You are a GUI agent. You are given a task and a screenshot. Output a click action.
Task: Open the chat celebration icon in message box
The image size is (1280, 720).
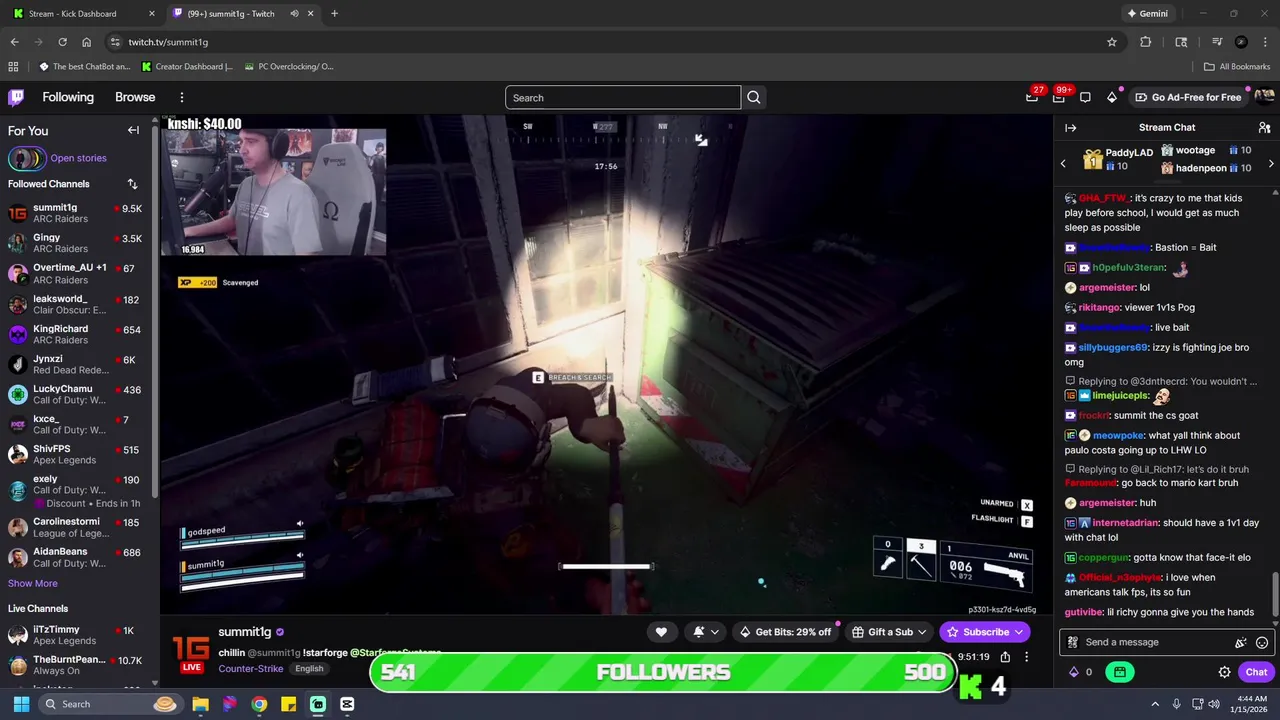tap(1241, 642)
